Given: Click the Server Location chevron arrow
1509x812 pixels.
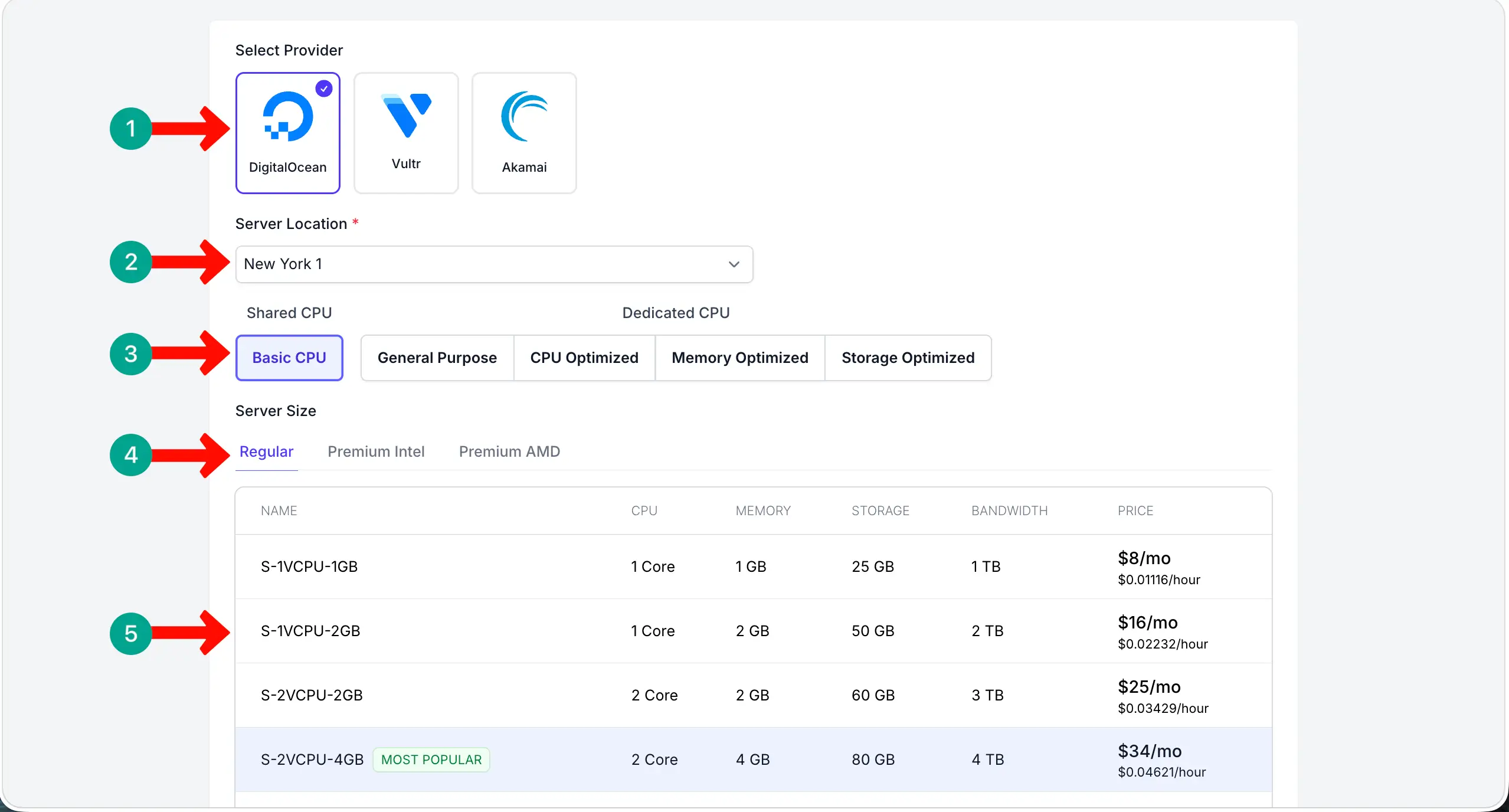Looking at the screenshot, I should click(x=734, y=264).
